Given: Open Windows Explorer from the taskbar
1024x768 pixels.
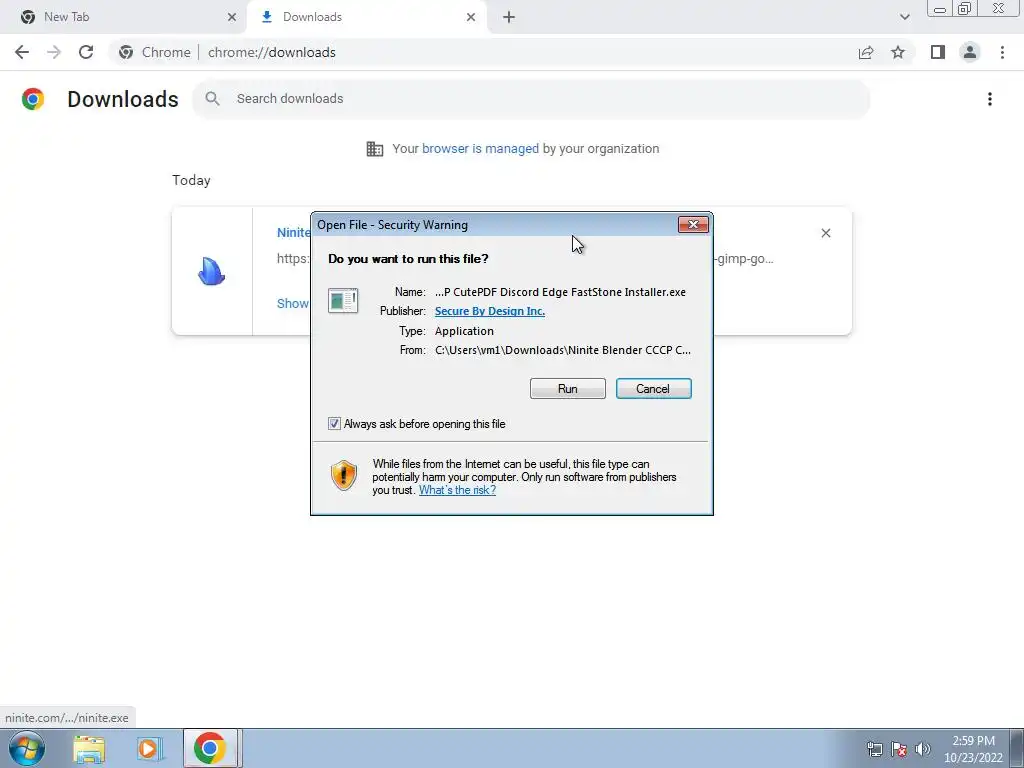Looking at the screenshot, I should (89, 748).
